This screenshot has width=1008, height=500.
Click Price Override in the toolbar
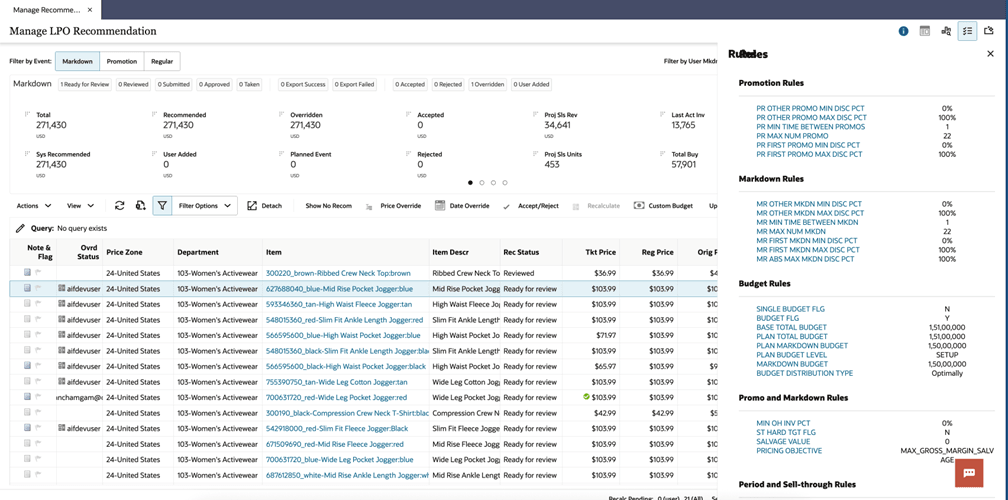coord(393,206)
